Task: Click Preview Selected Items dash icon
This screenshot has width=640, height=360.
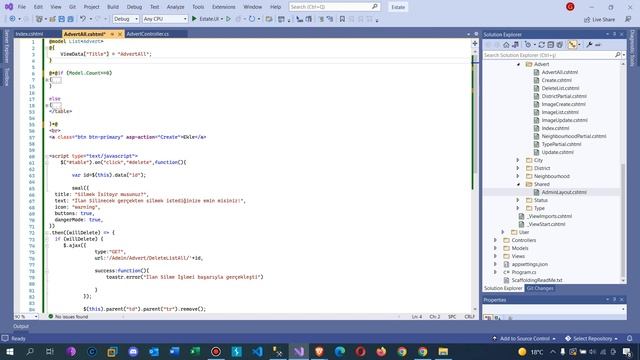Action: tap(598, 45)
